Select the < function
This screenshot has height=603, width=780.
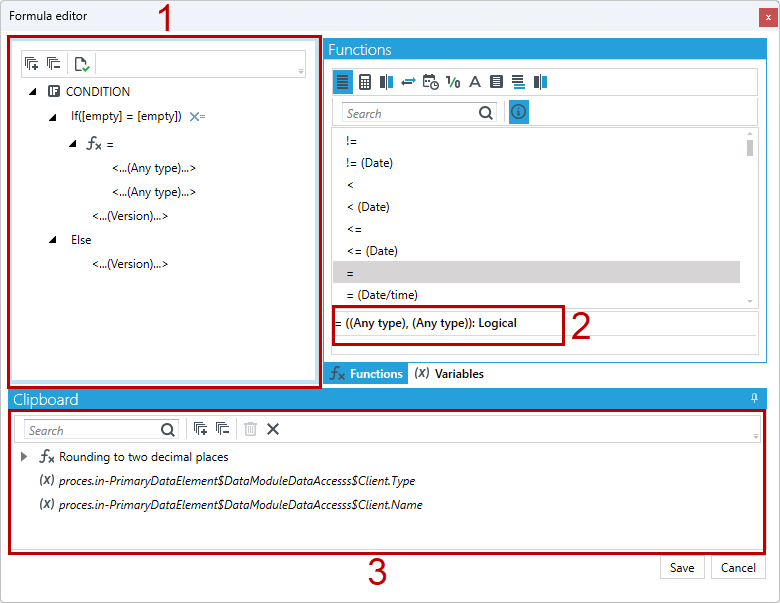click(536, 185)
